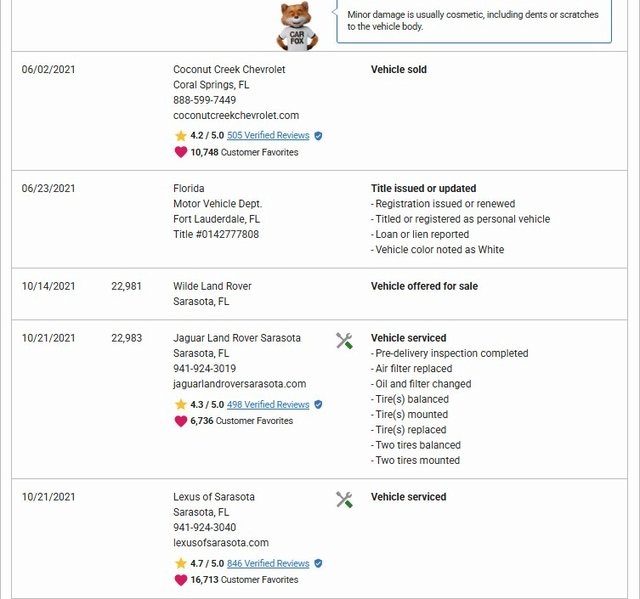The height and width of the screenshot is (599, 640).
Task: Click Jaguar Land Rover verified badge icon
Action: click(318, 404)
